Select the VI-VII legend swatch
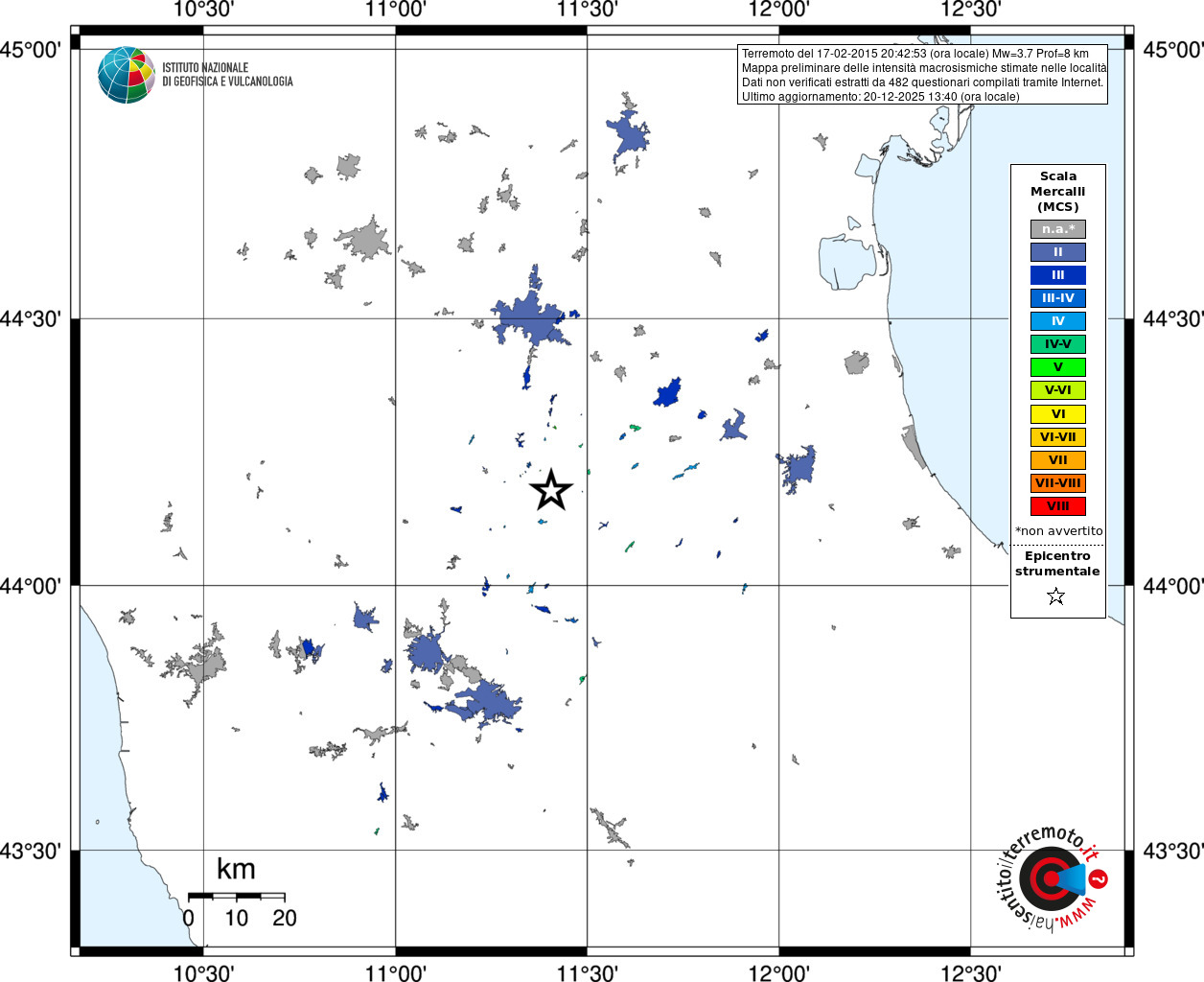Image resolution: width=1204 pixels, height=982 pixels. 1058,437
